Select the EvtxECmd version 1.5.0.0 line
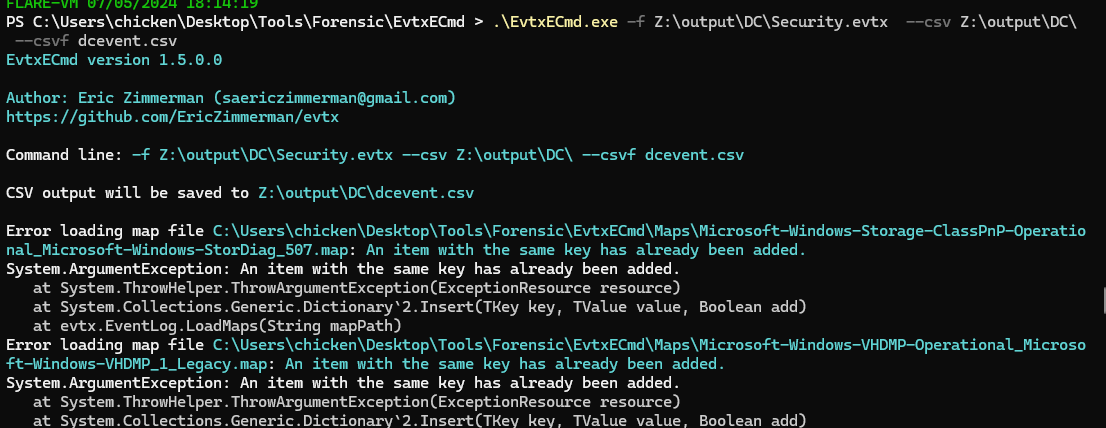The height and width of the screenshot is (428, 1106). tap(114, 60)
